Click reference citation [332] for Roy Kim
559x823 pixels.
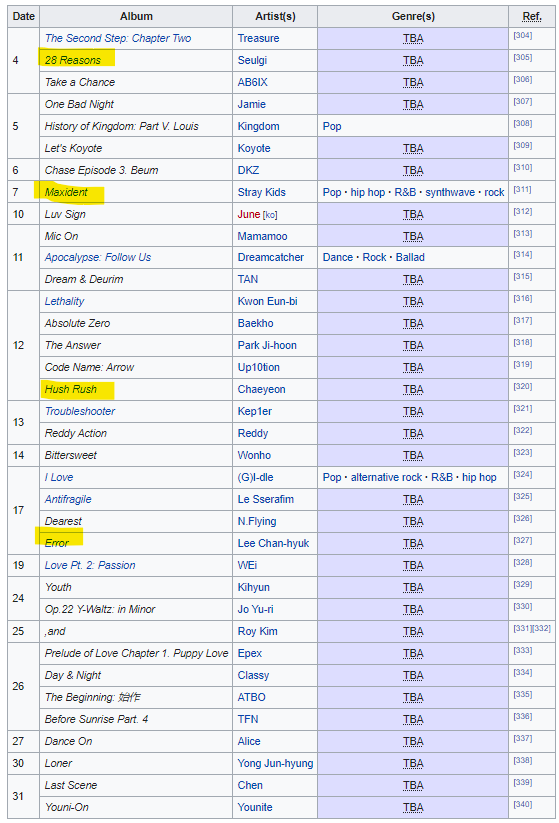541,628
